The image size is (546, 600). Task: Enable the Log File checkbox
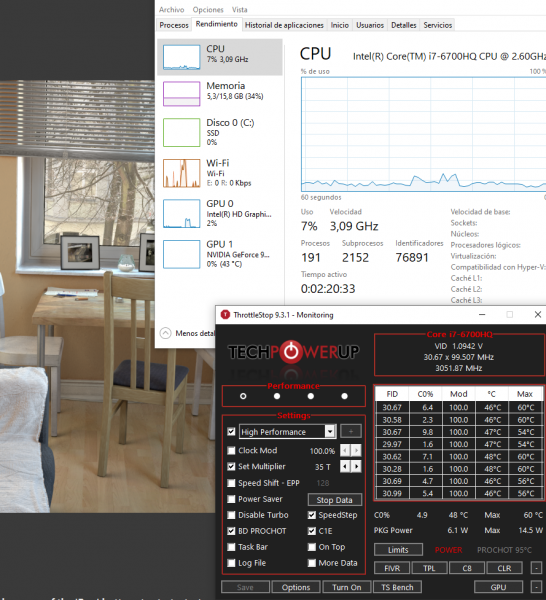click(231, 563)
